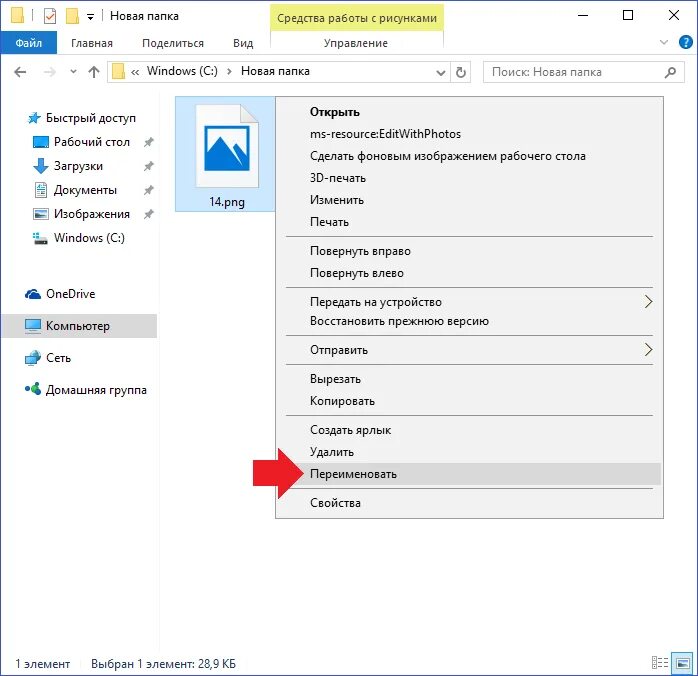Select Компьютер in navigation pane
The height and width of the screenshot is (676, 698).
(79, 326)
